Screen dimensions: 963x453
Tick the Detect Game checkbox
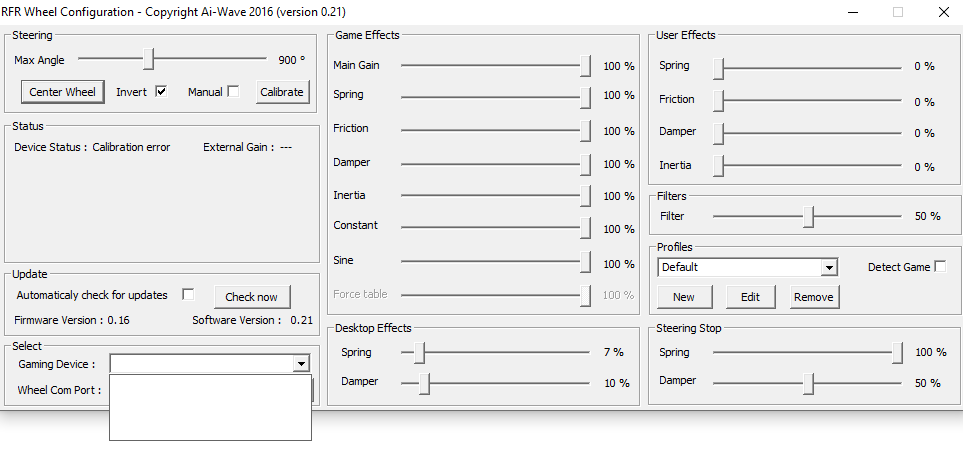coord(939,267)
